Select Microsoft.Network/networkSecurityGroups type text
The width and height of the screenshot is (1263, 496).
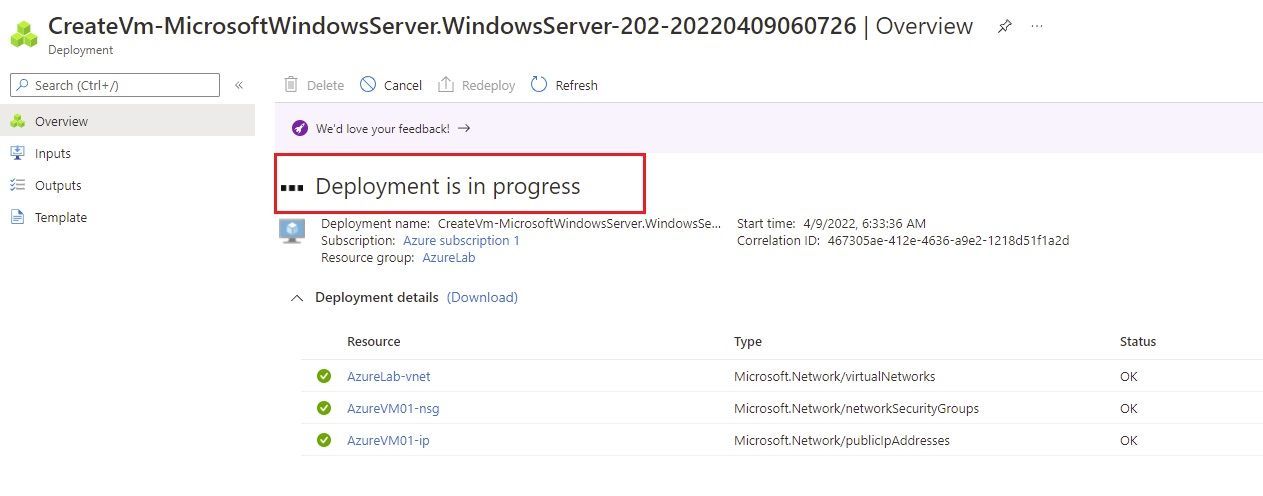coord(856,408)
